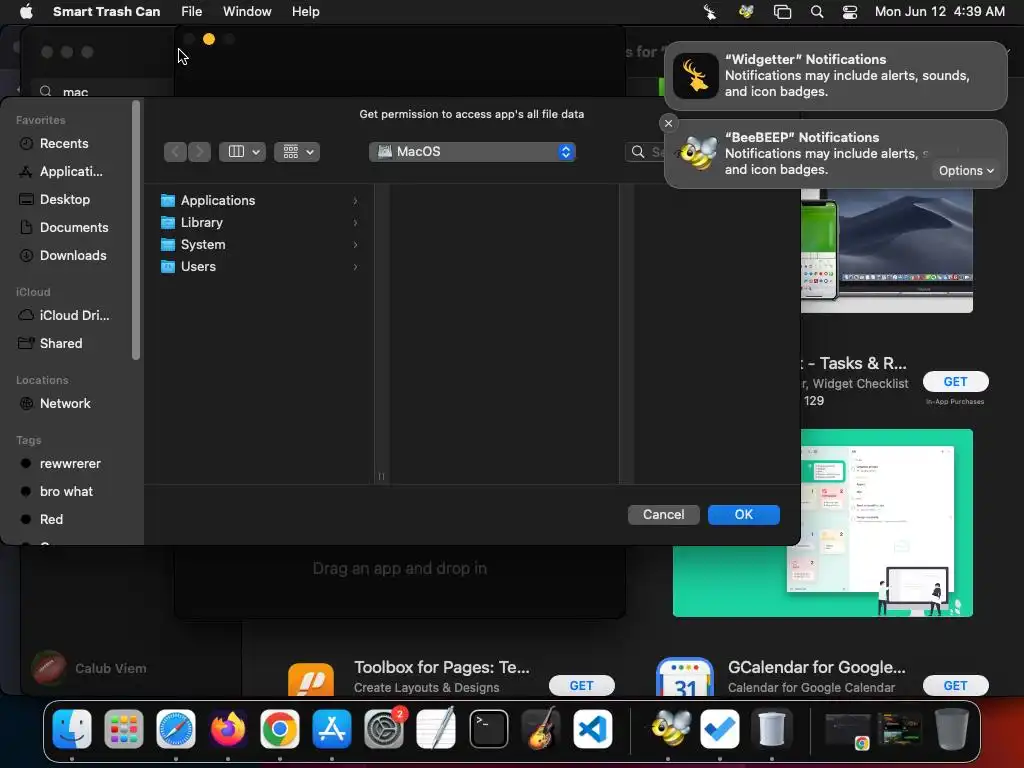
Task: Open Smart Trash Can app in dock
Action: coord(771,728)
